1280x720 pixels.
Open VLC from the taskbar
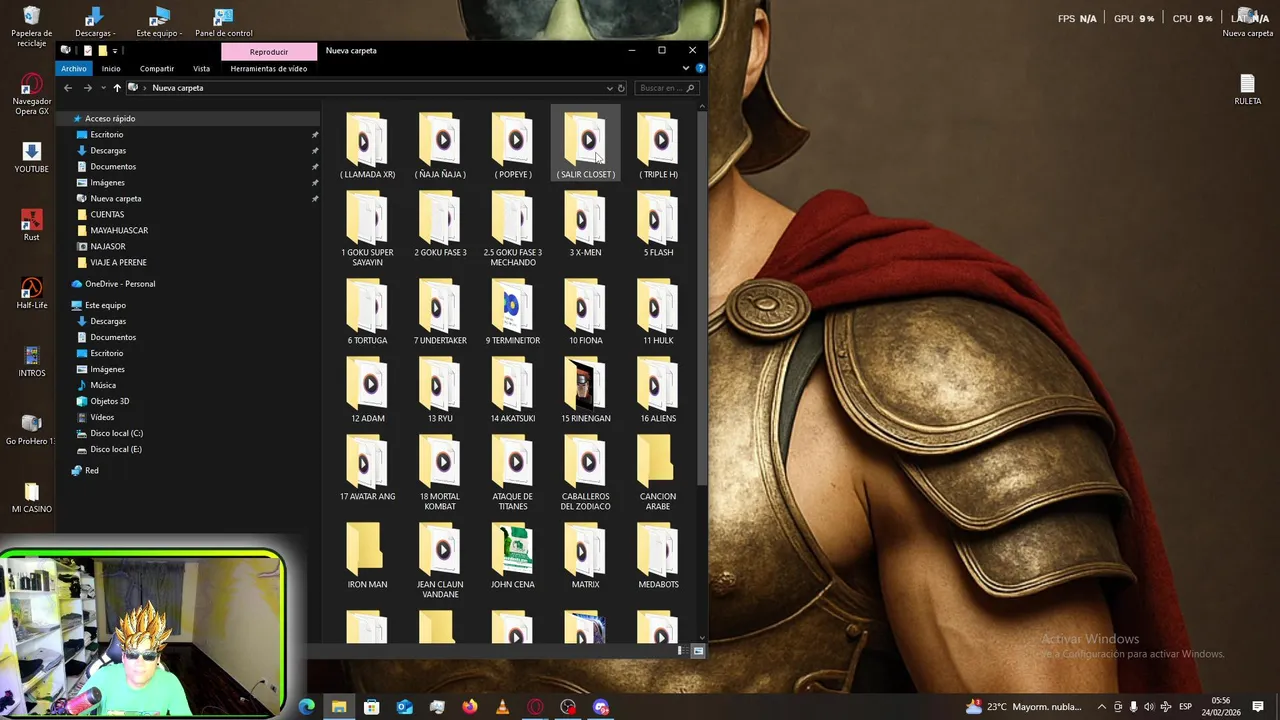(x=502, y=707)
